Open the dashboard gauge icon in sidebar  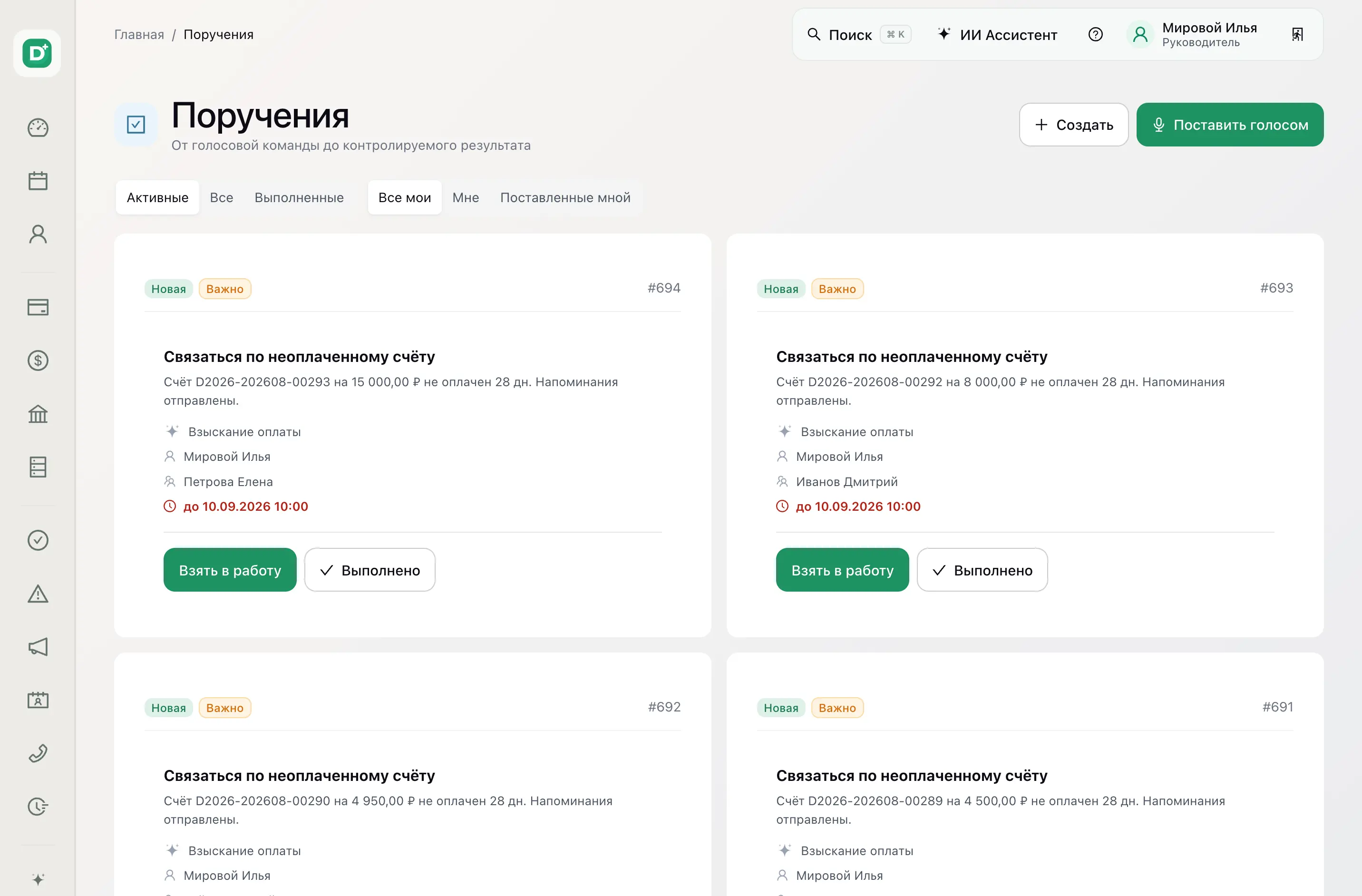tap(38, 127)
